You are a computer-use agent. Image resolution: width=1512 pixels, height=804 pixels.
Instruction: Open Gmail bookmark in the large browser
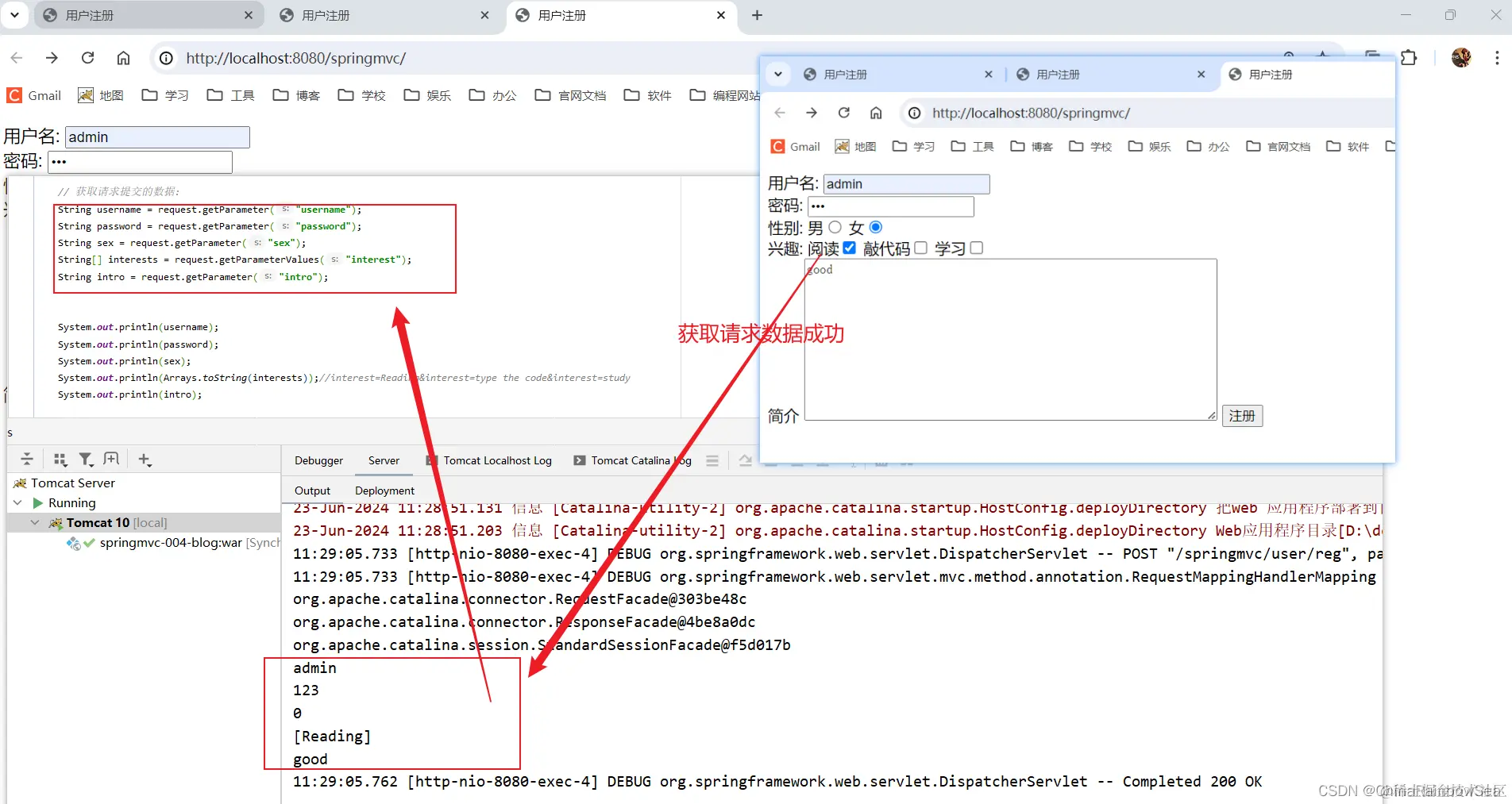click(x=34, y=95)
